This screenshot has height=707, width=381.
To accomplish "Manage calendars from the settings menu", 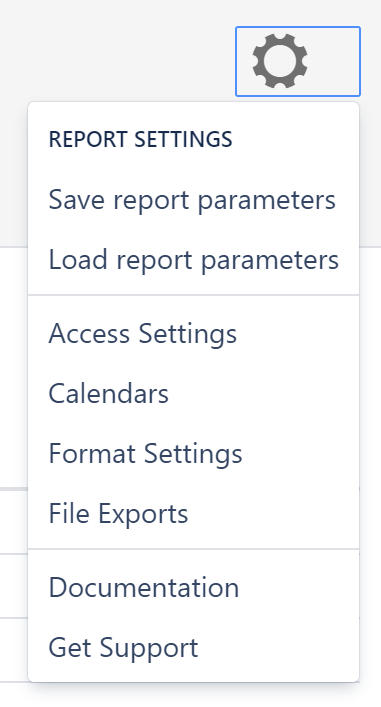I will tap(193, 394).
